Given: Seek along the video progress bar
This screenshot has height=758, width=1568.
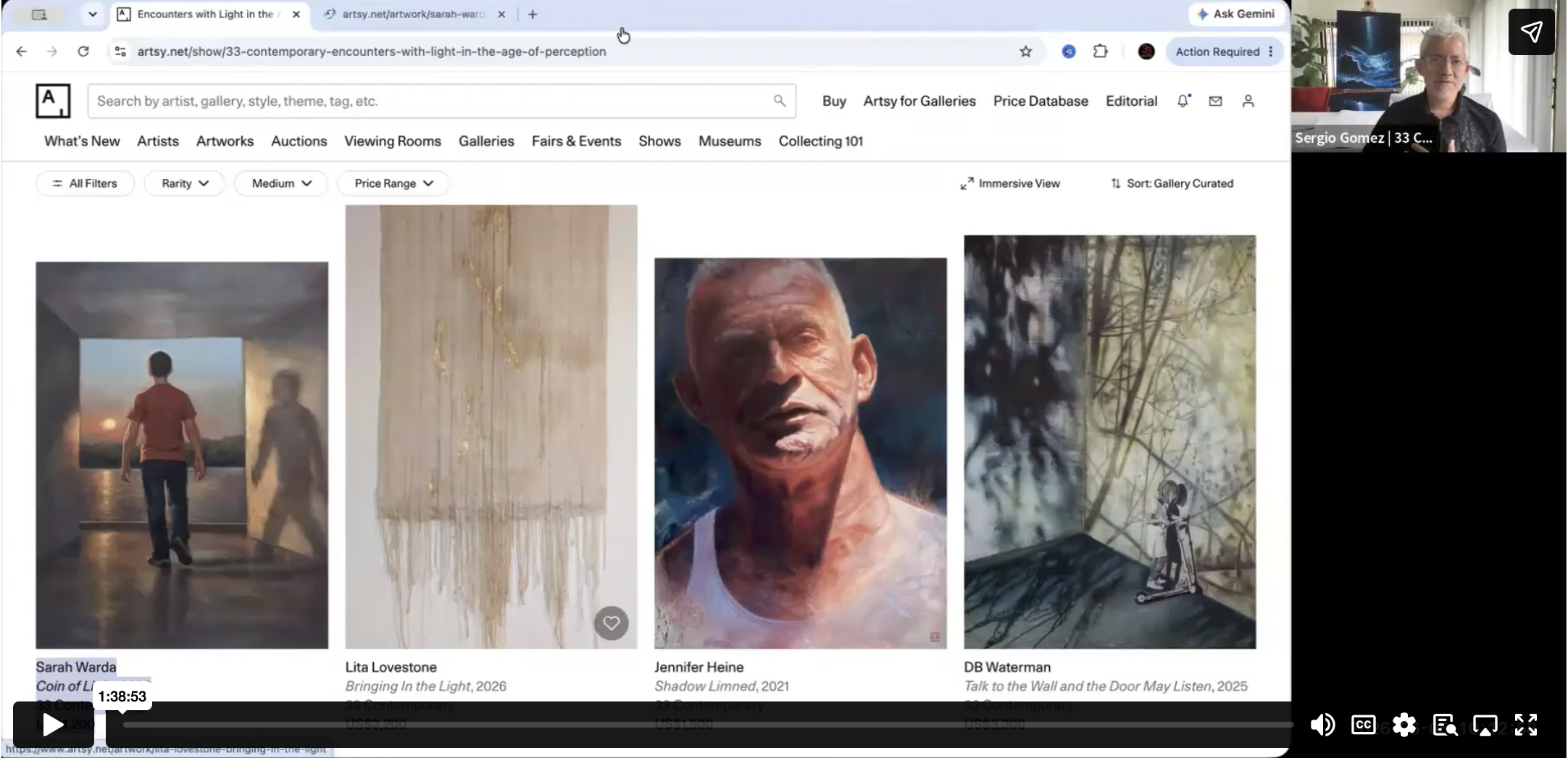Looking at the screenshot, I should (x=707, y=725).
